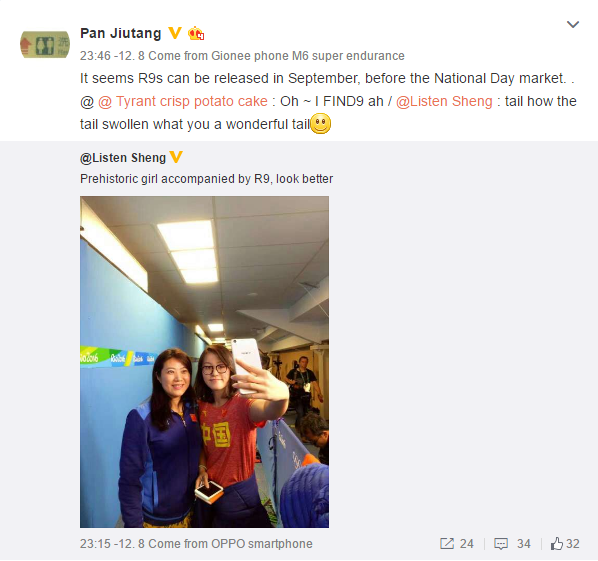Open the comments icon showing 34
598x561 pixels.
click(x=501, y=544)
